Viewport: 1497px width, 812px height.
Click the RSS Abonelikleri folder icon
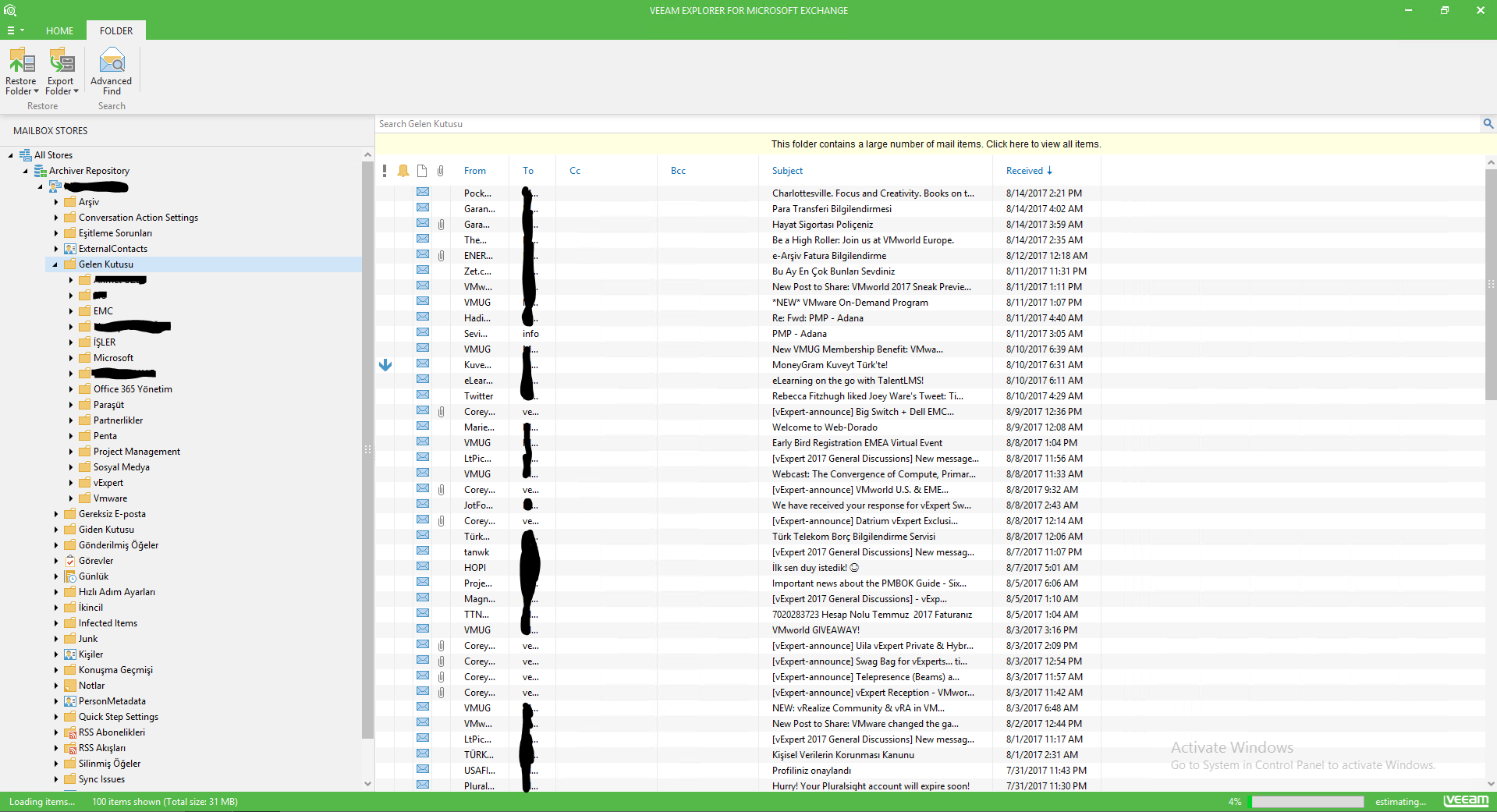point(69,732)
